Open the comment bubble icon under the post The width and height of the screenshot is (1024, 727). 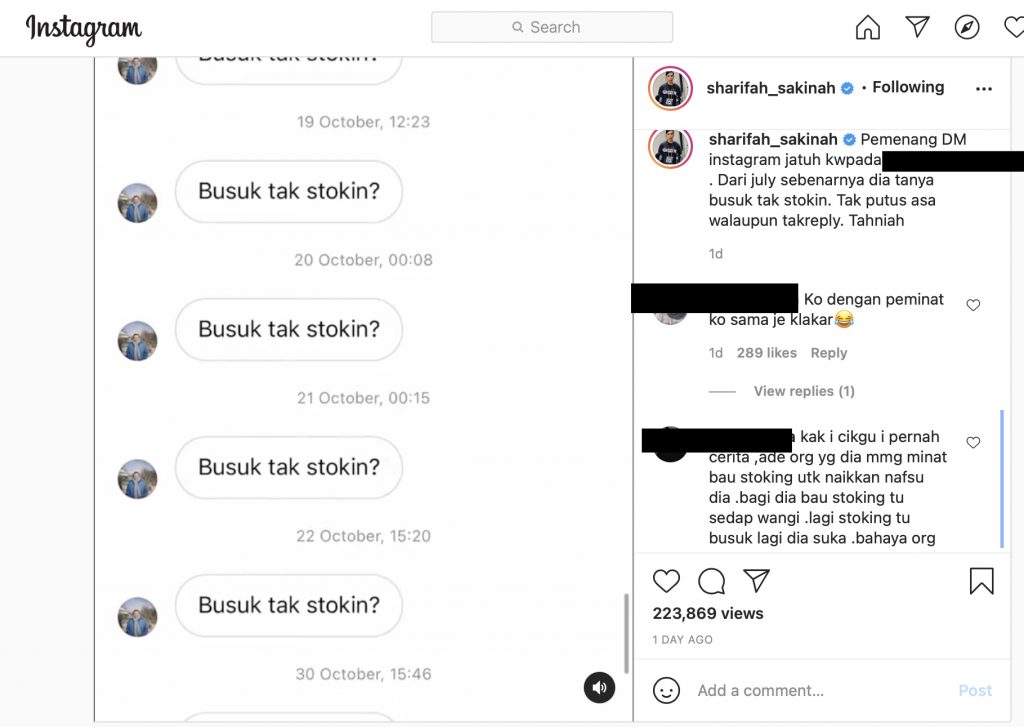point(711,581)
